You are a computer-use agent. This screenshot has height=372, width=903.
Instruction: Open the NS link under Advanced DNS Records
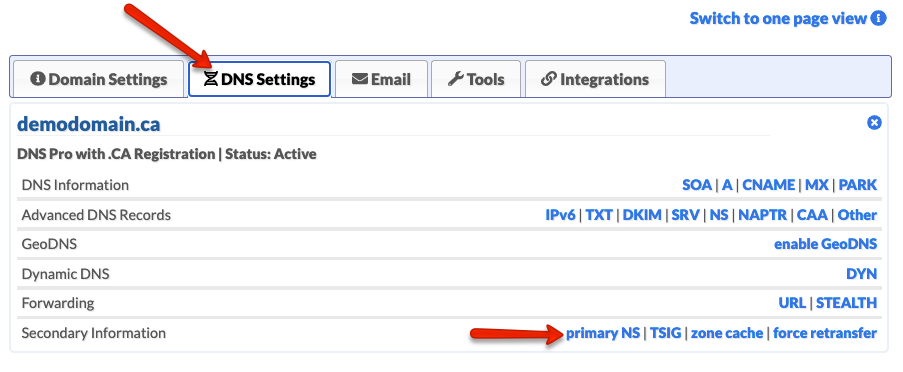pos(719,215)
